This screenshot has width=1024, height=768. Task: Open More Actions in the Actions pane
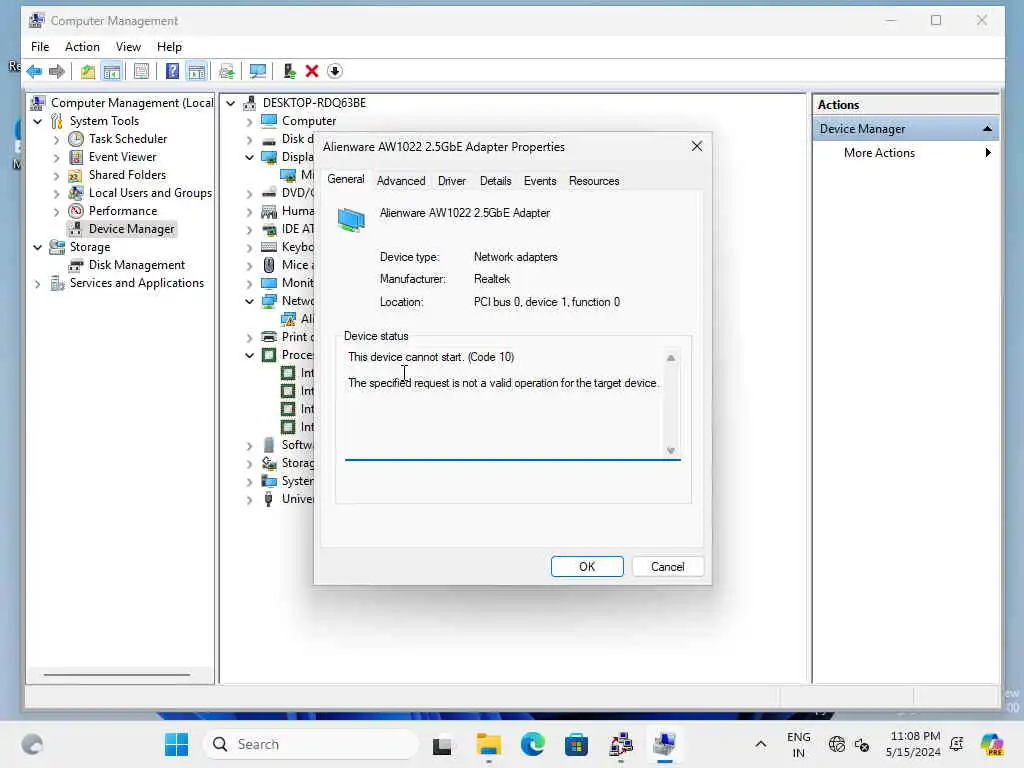tap(879, 153)
